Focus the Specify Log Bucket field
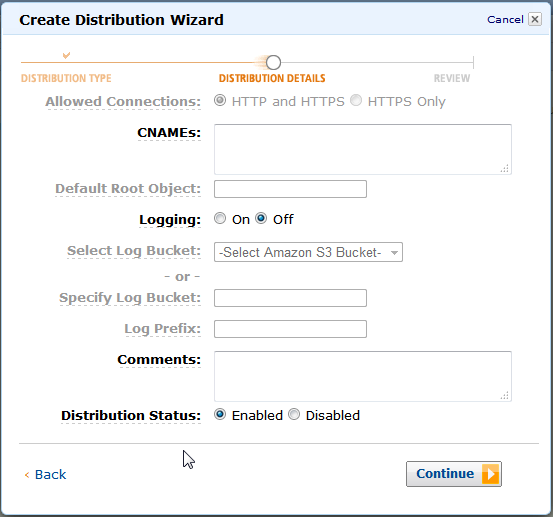Viewport: 553px width, 517px height. (x=290, y=298)
